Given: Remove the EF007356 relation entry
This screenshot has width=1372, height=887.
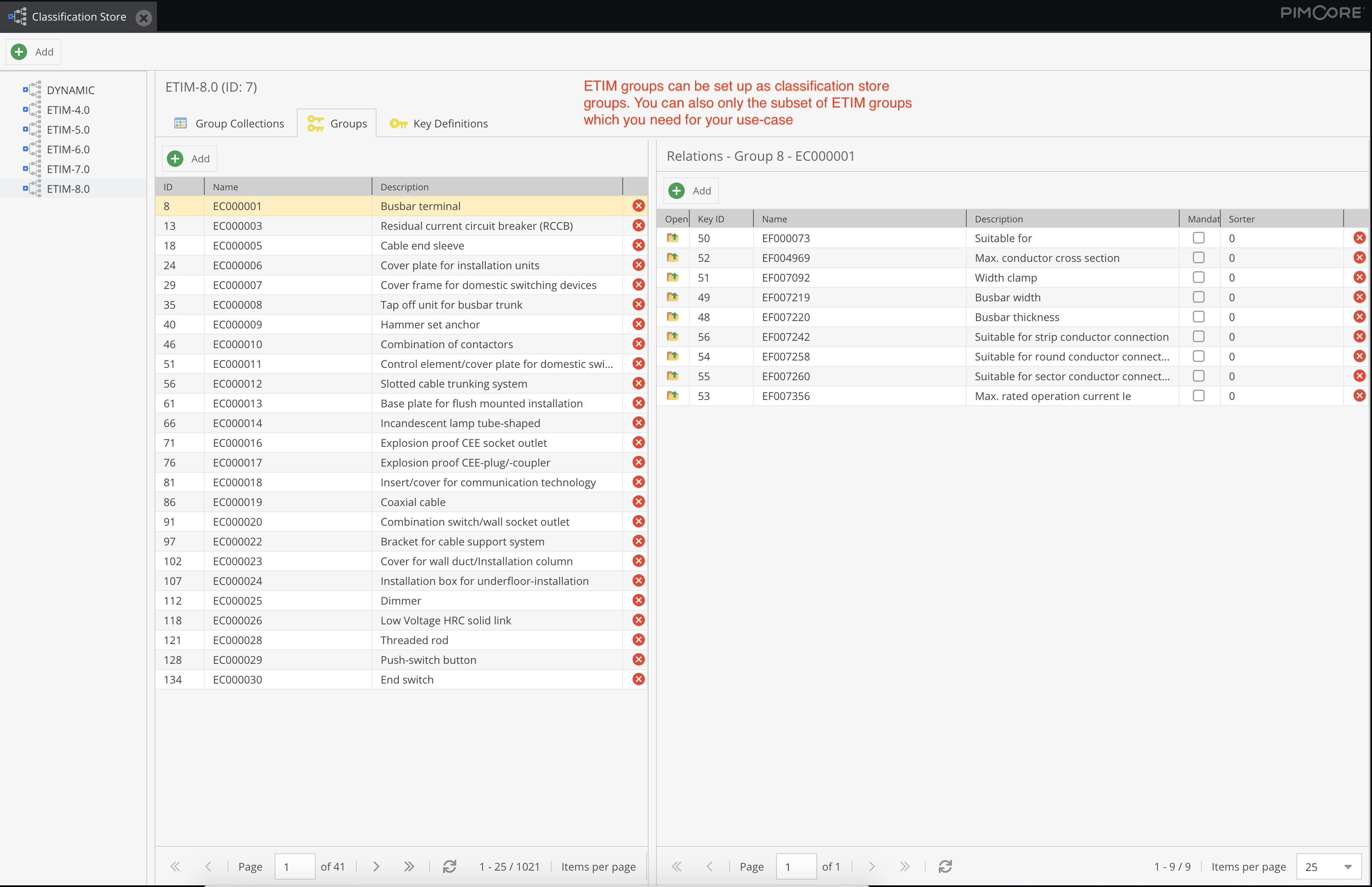Looking at the screenshot, I should click(1359, 396).
